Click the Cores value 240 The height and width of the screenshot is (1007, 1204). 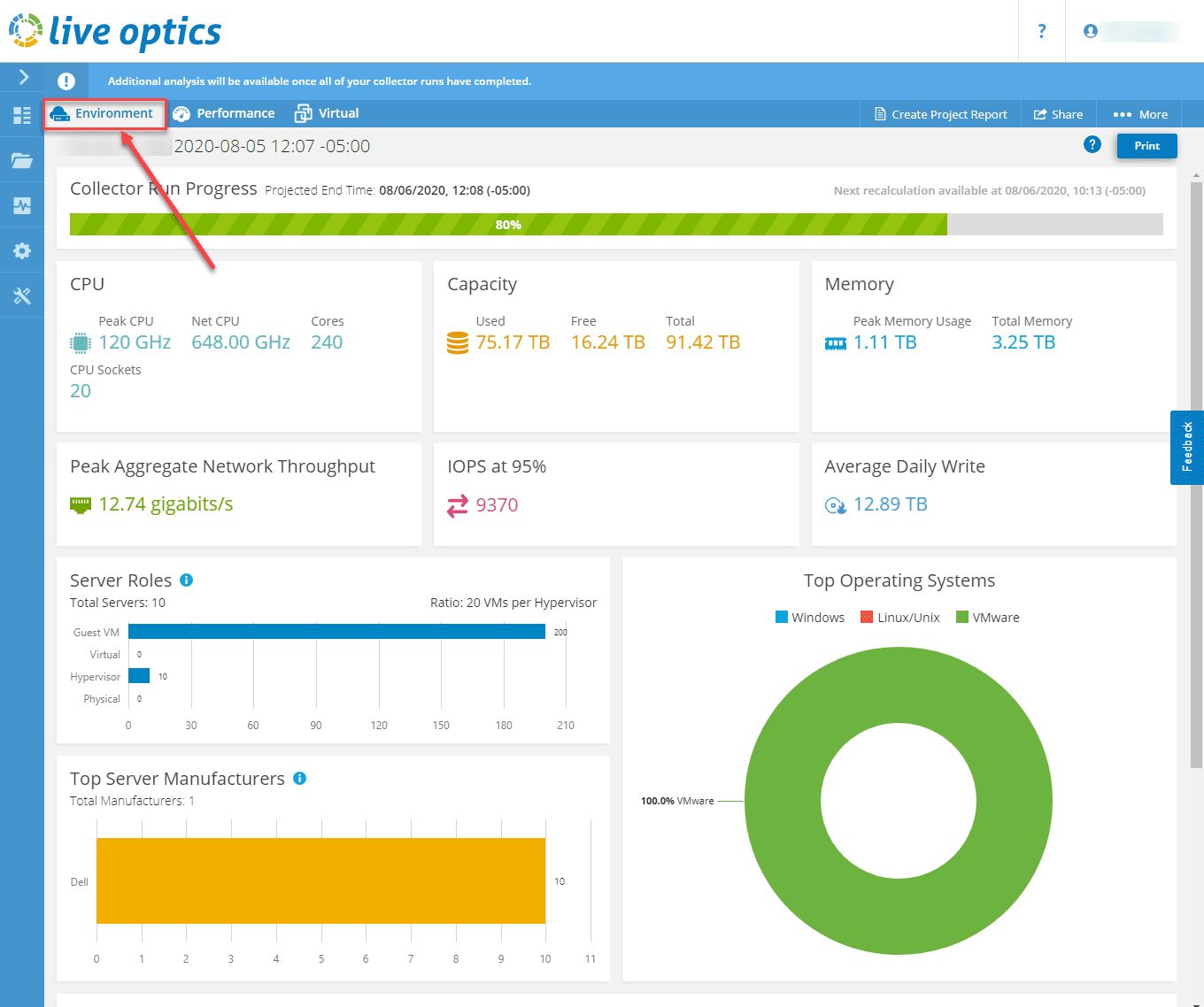327,342
